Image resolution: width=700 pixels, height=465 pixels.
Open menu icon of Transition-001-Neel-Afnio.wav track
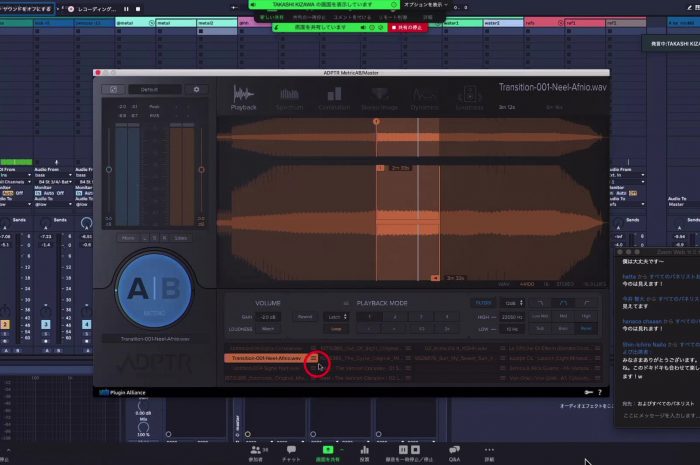[x=314, y=358]
